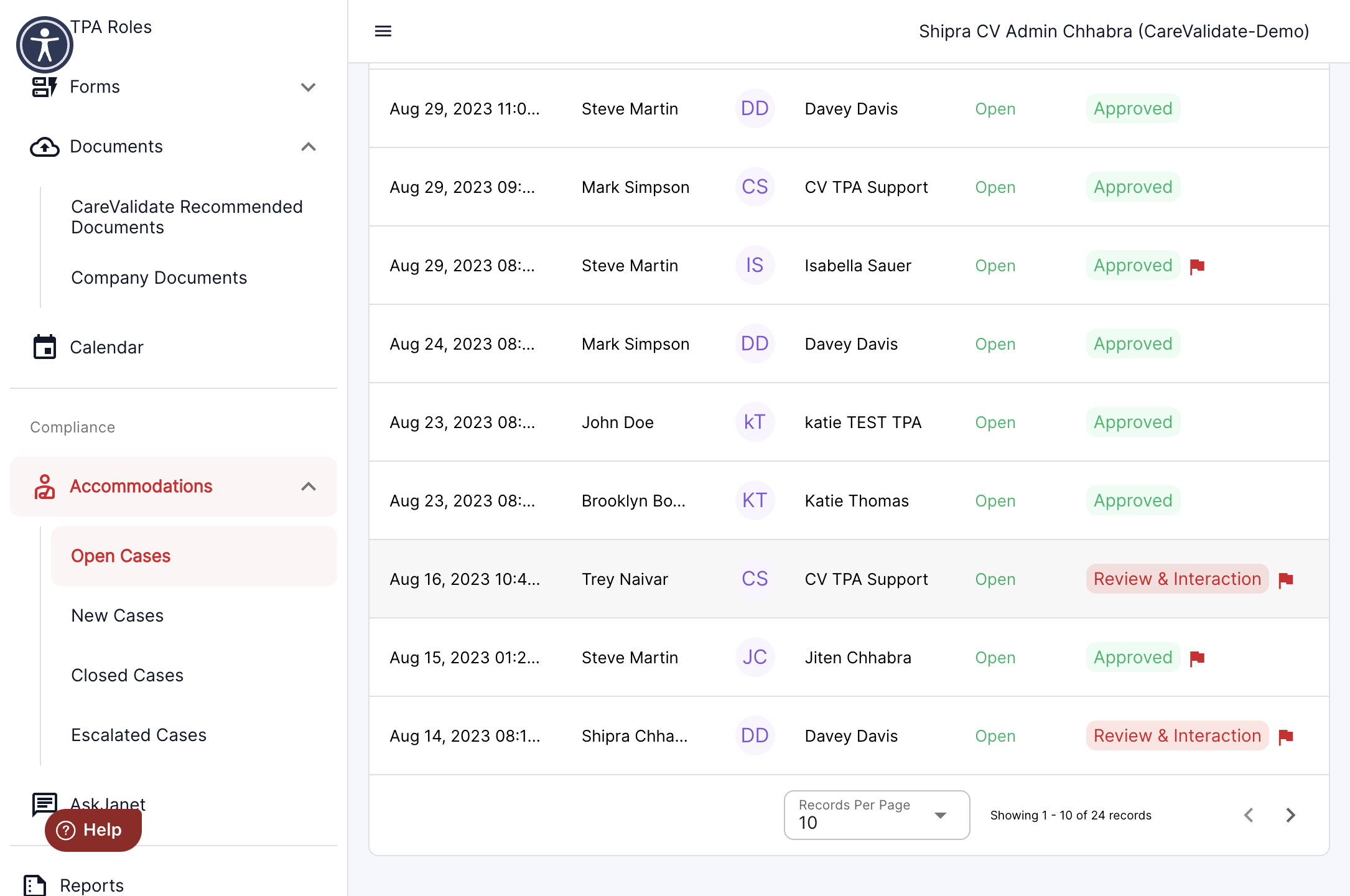This screenshot has width=1350, height=896.
Task: Click the Forms sidebar icon
Action: point(44,86)
